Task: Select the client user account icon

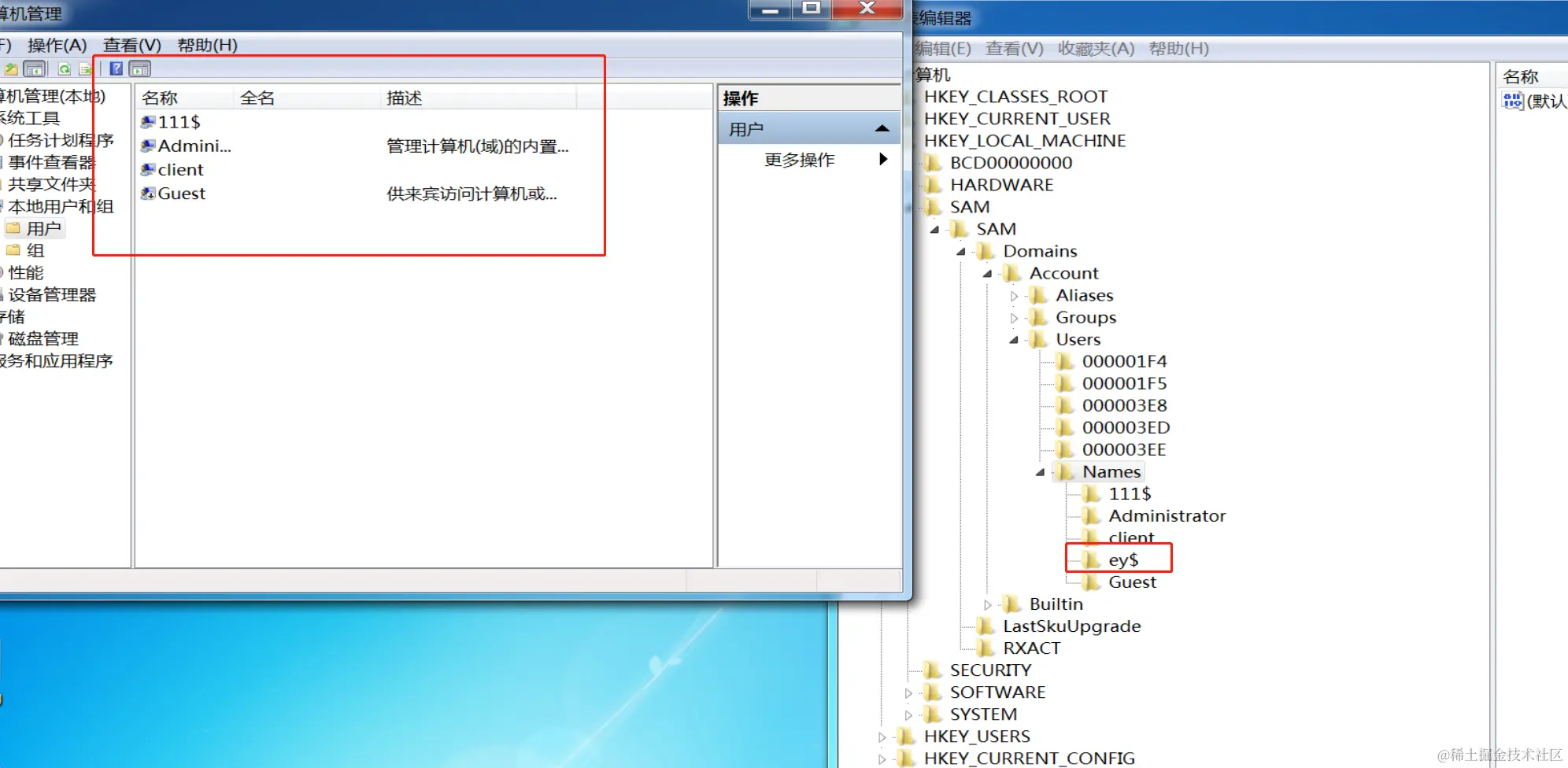Action: click(148, 169)
